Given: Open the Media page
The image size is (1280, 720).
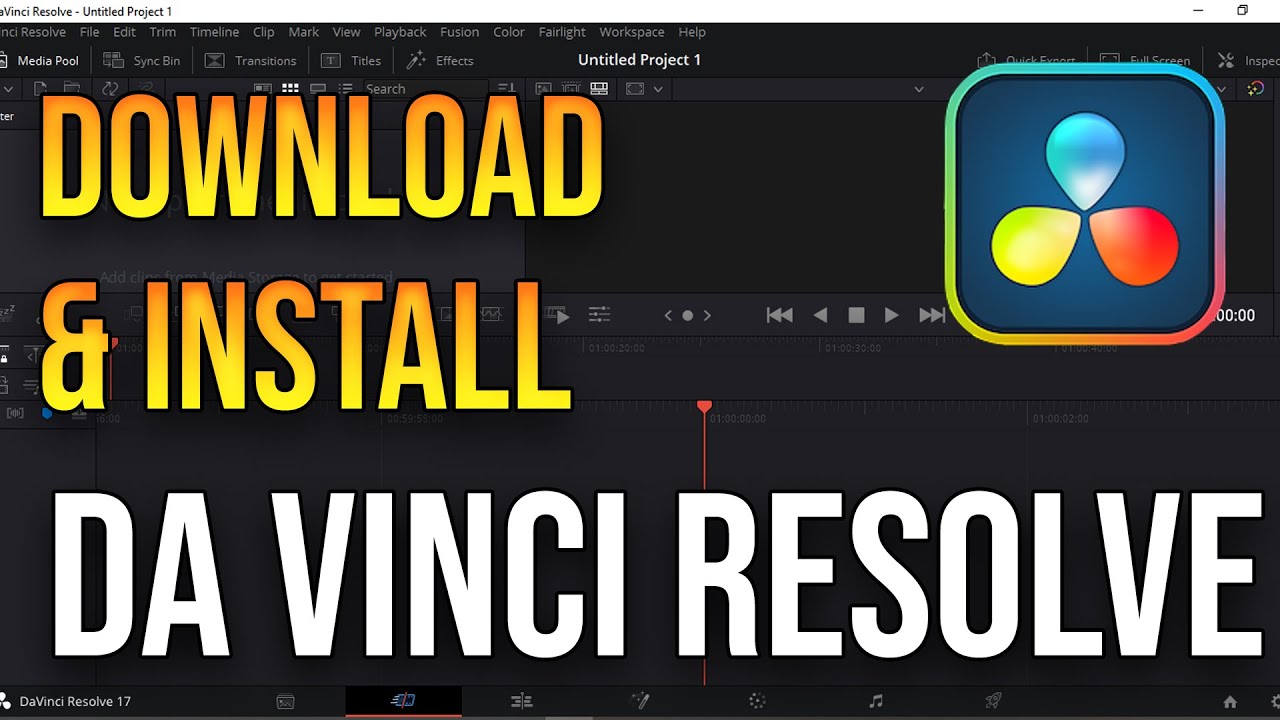Looking at the screenshot, I should pyautogui.click(x=285, y=701).
